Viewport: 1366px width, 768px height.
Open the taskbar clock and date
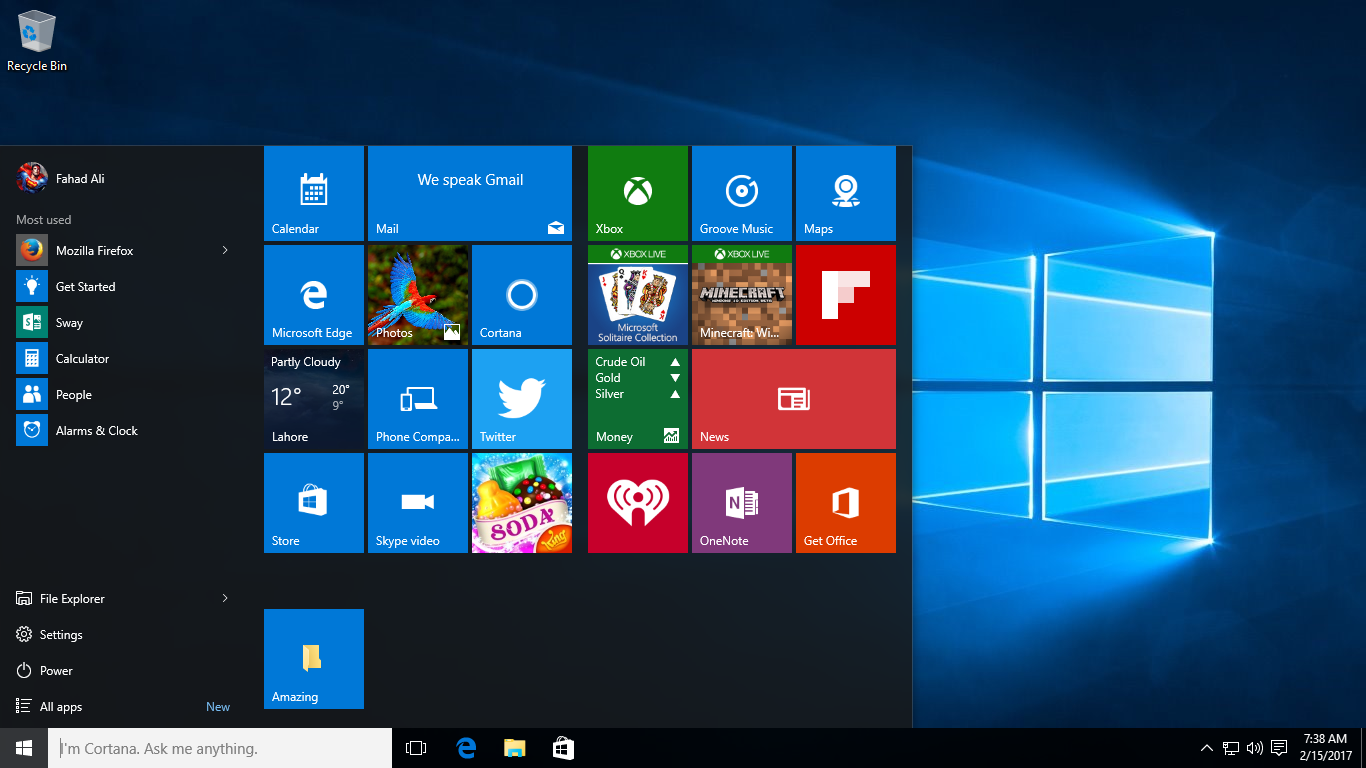pyautogui.click(x=1325, y=748)
